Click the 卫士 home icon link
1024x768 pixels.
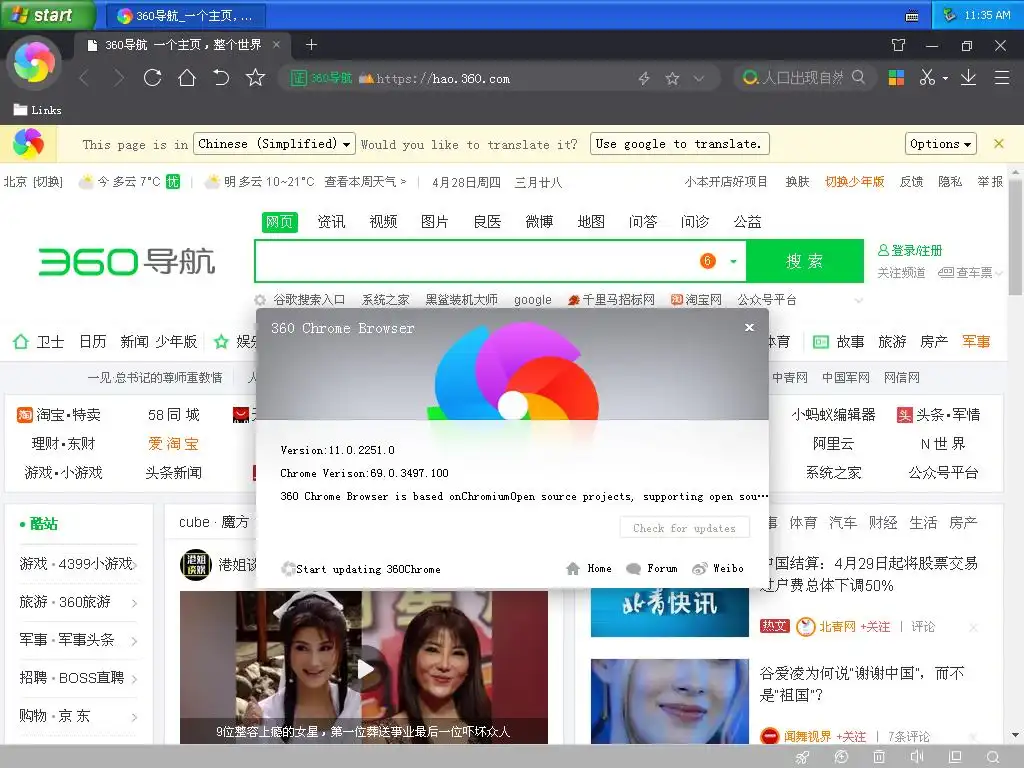point(39,342)
